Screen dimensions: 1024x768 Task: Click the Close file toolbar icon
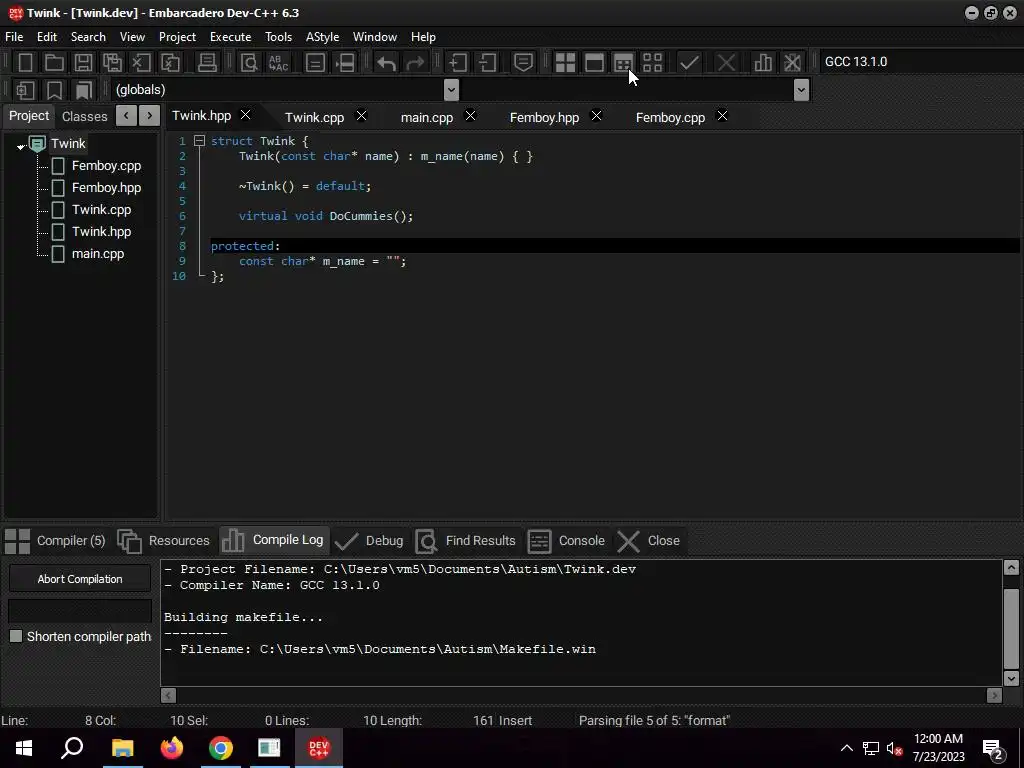[x=141, y=63]
